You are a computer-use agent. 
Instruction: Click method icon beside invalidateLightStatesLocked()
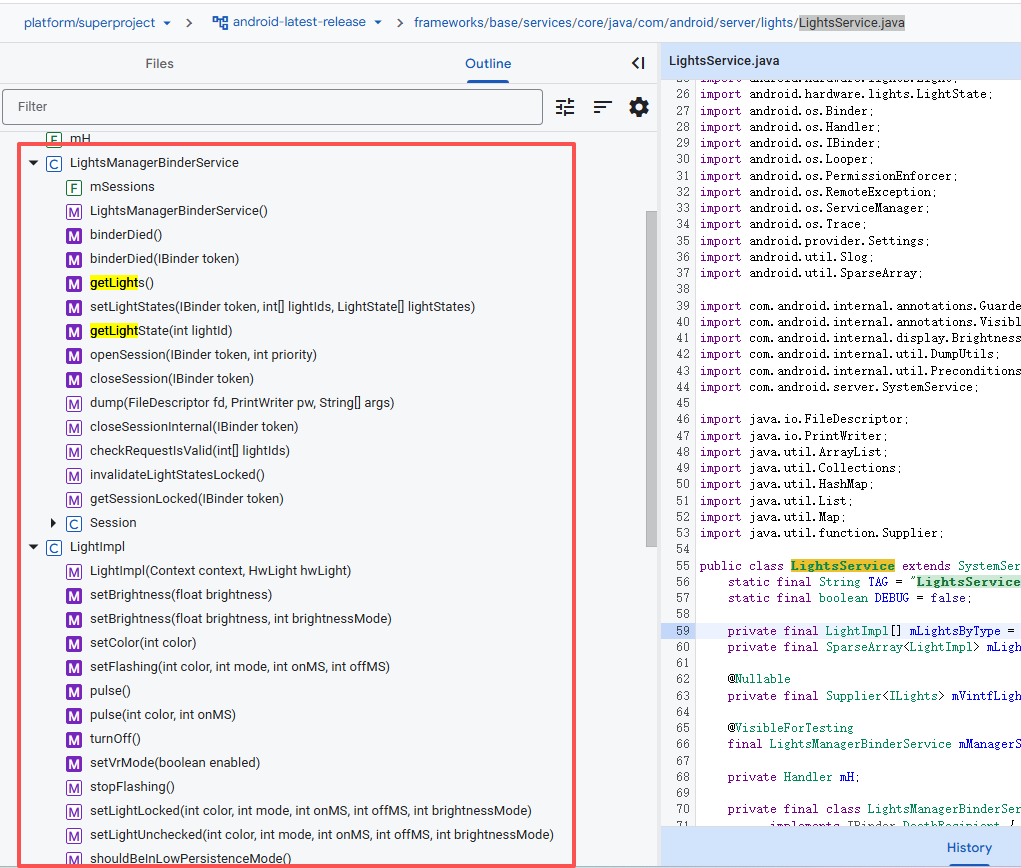(x=74, y=476)
